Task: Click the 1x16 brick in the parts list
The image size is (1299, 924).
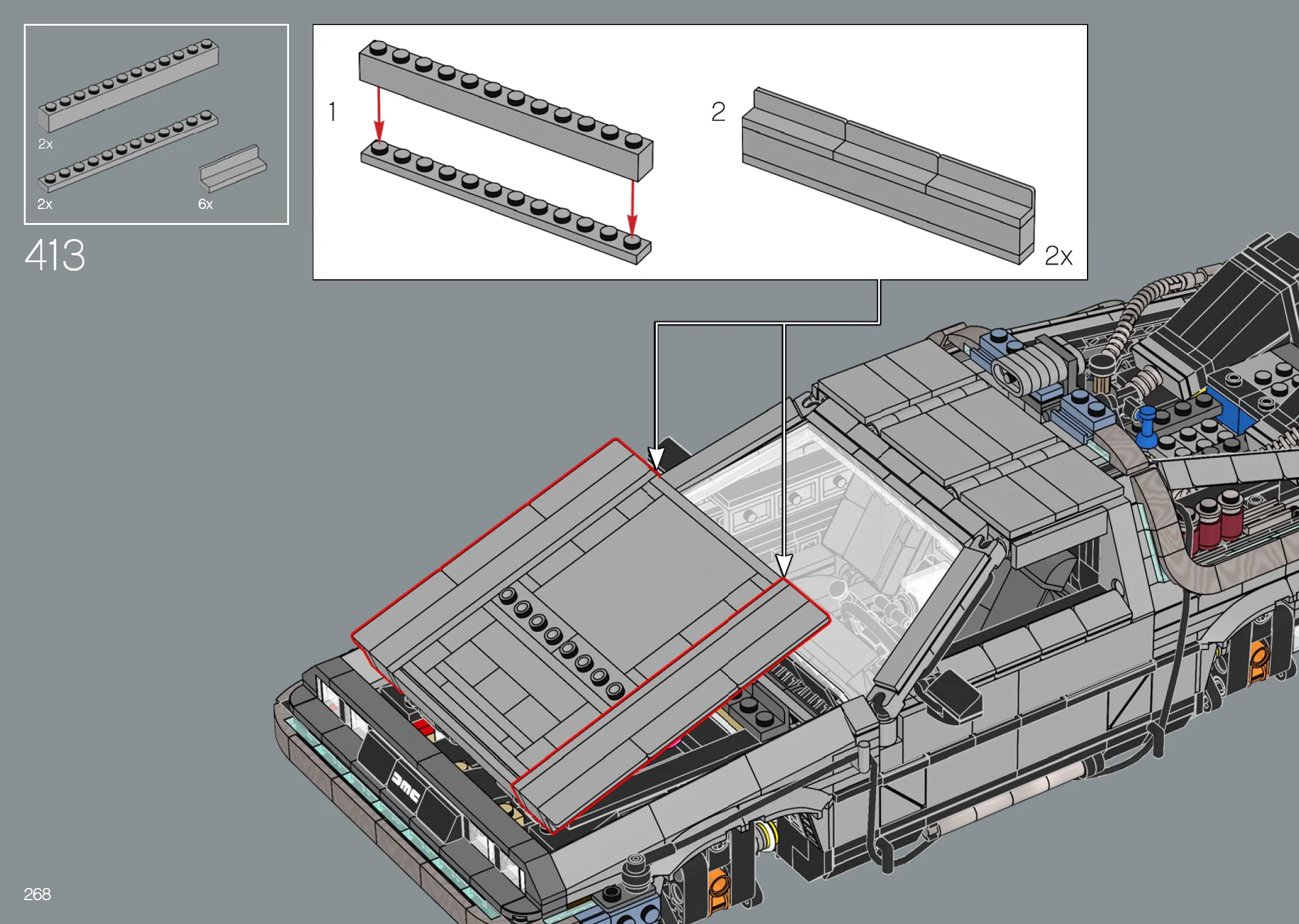Action: tap(128, 86)
